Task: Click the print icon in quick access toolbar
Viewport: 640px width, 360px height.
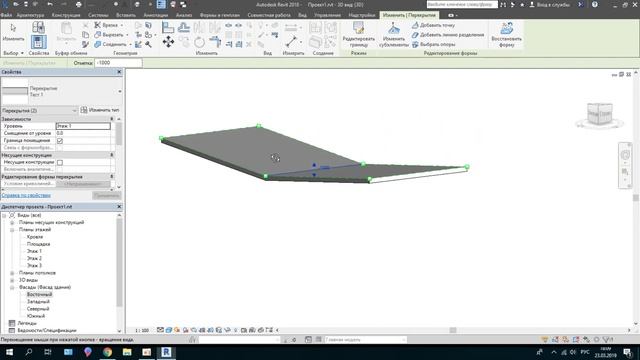Action: [78, 4]
